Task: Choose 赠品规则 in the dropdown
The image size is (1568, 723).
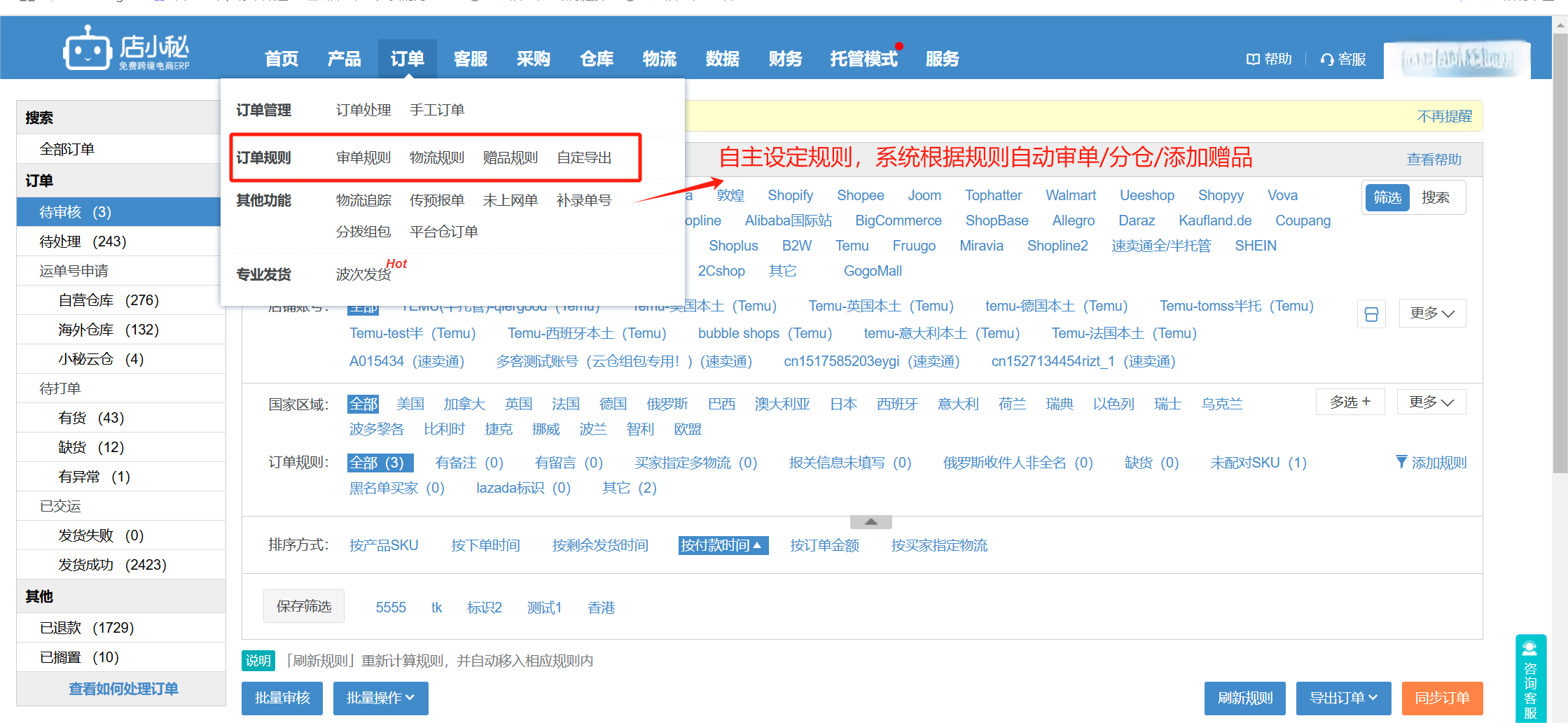Action: 511,157
